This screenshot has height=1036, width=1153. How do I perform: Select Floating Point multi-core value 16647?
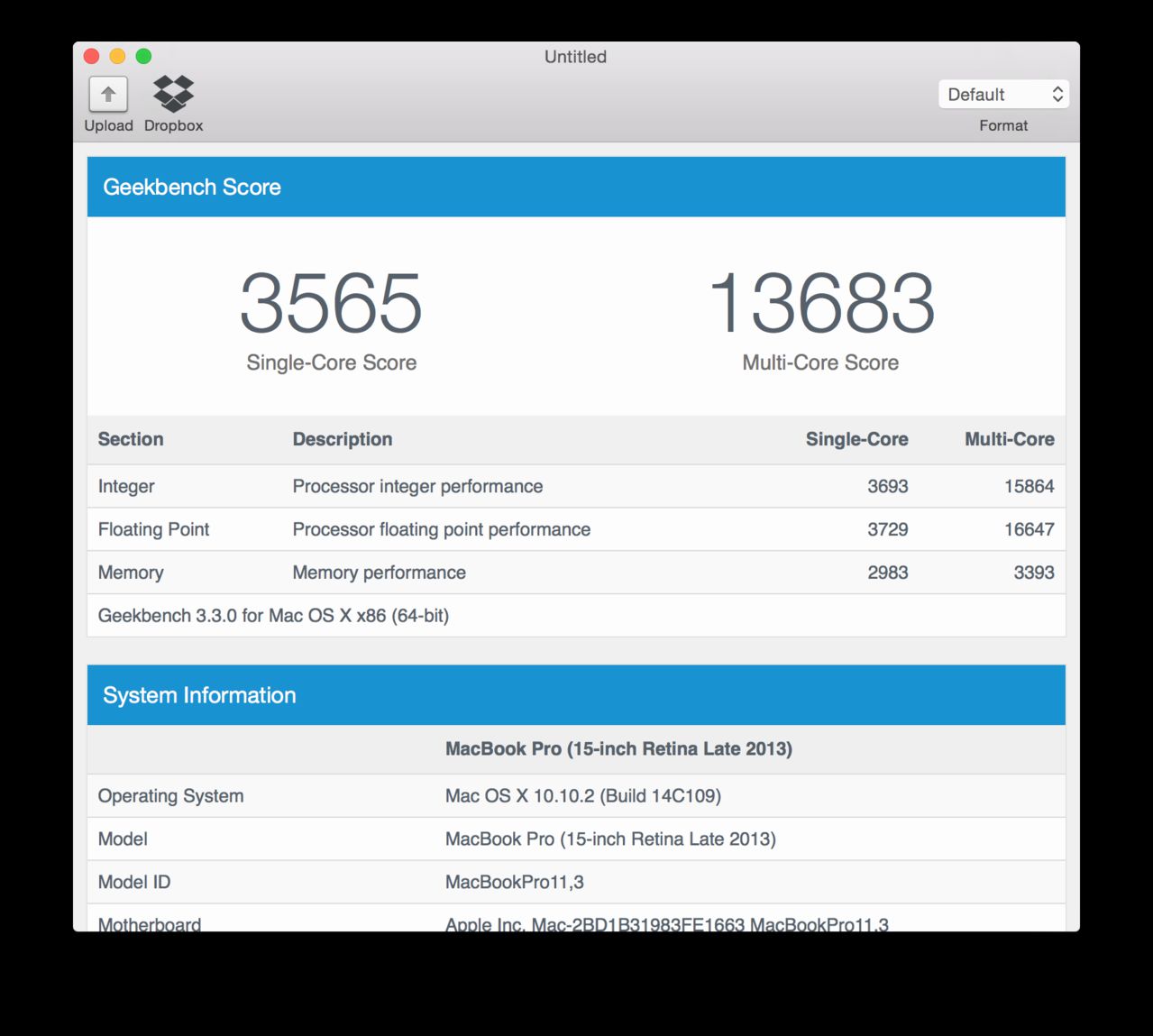[1029, 529]
